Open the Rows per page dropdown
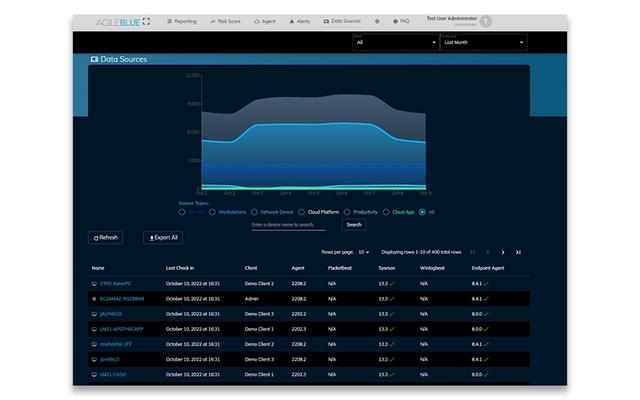The width and height of the screenshot is (640, 400). [x=364, y=252]
